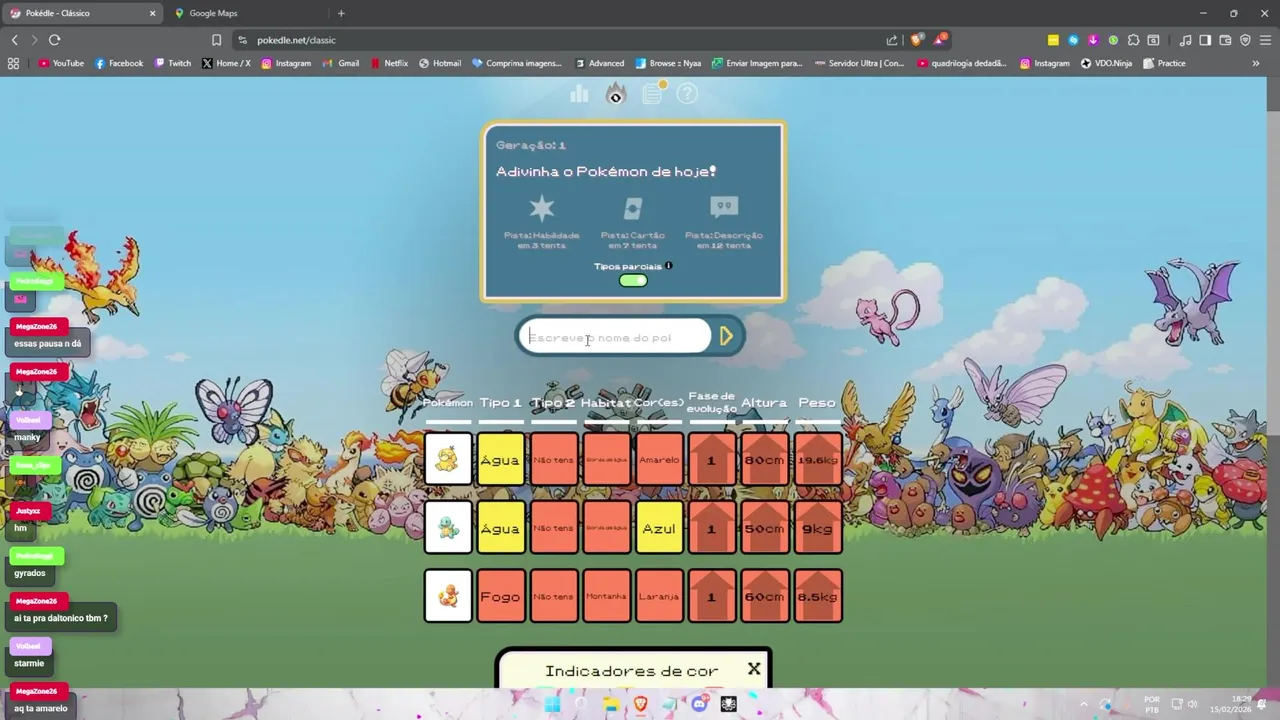Open the Gmail bookmark
The image size is (1280, 720).
click(x=340, y=63)
